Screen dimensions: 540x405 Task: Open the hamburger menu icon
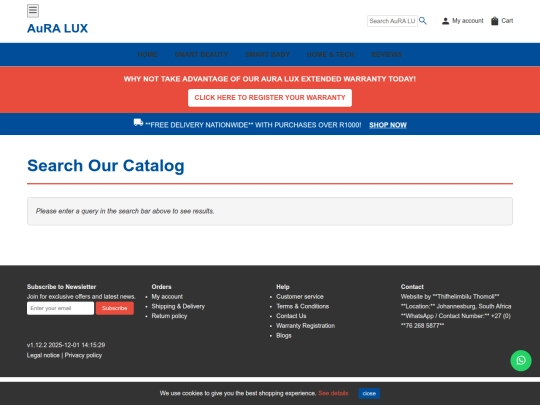click(33, 11)
